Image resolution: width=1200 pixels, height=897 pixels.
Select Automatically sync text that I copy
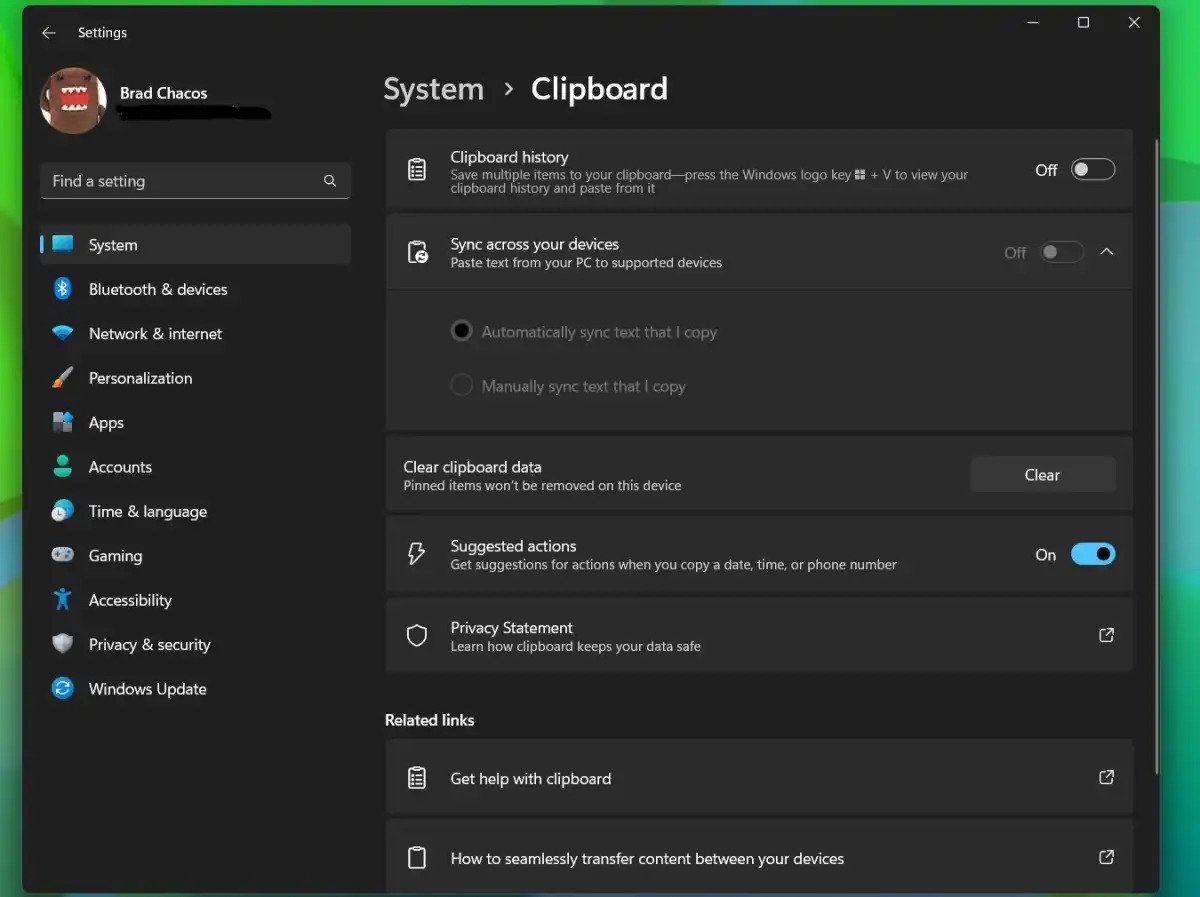461,331
